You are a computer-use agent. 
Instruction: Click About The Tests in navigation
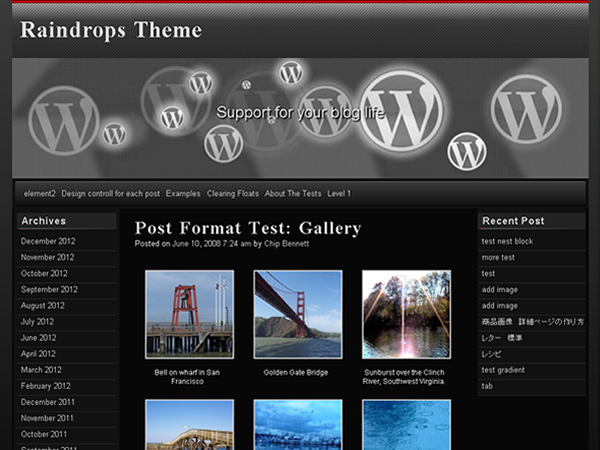click(x=293, y=194)
